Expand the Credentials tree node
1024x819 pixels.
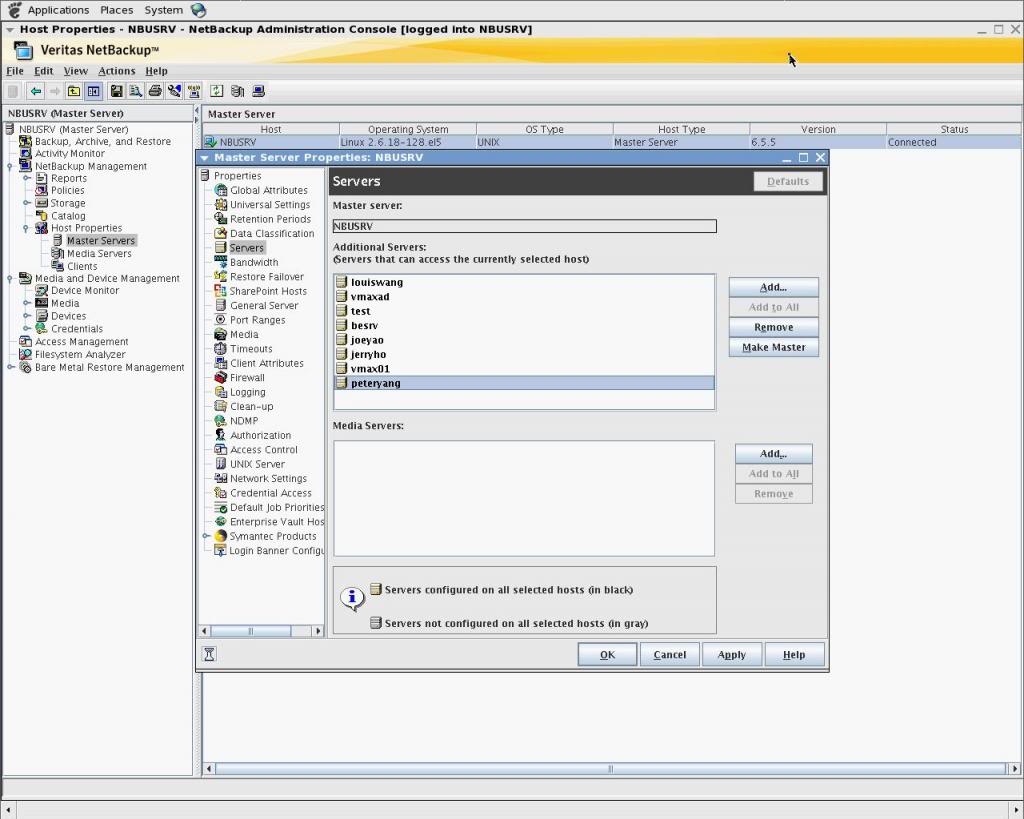pos(27,329)
